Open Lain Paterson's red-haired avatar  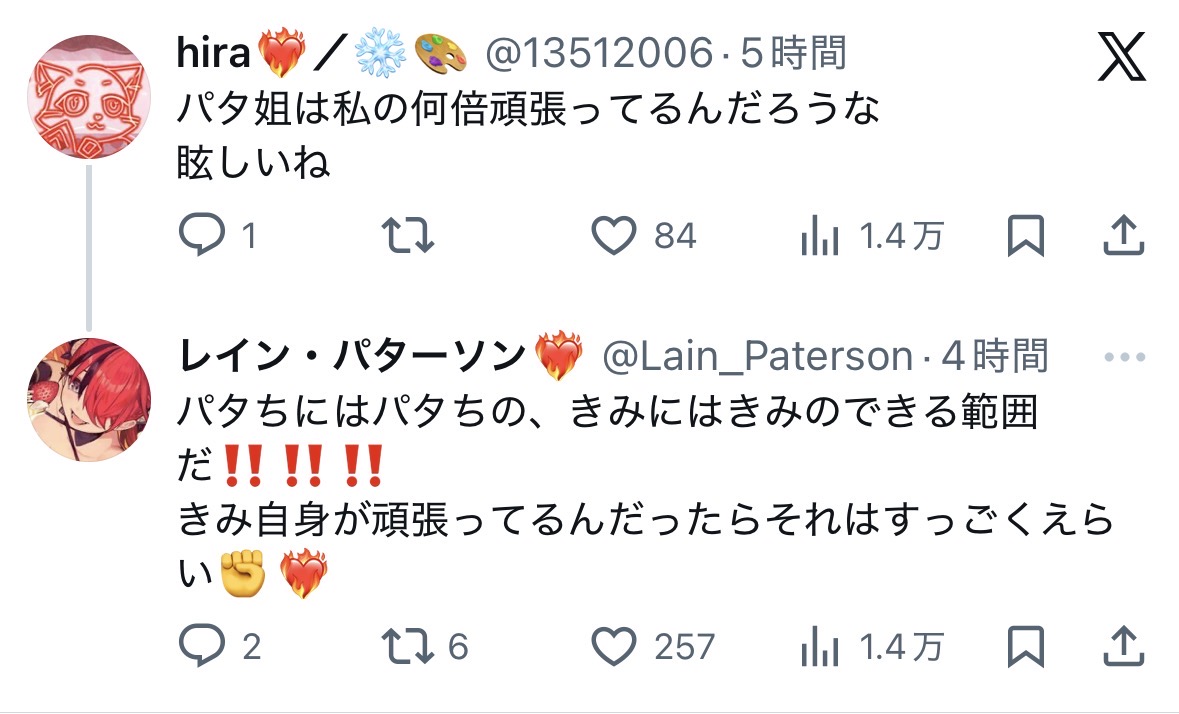[x=89, y=400]
